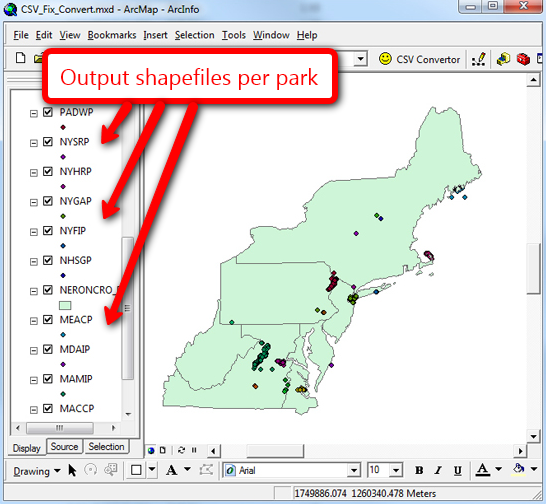This screenshot has width=546, height=504.
Task: Open the Selection menu
Action: pos(194,35)
